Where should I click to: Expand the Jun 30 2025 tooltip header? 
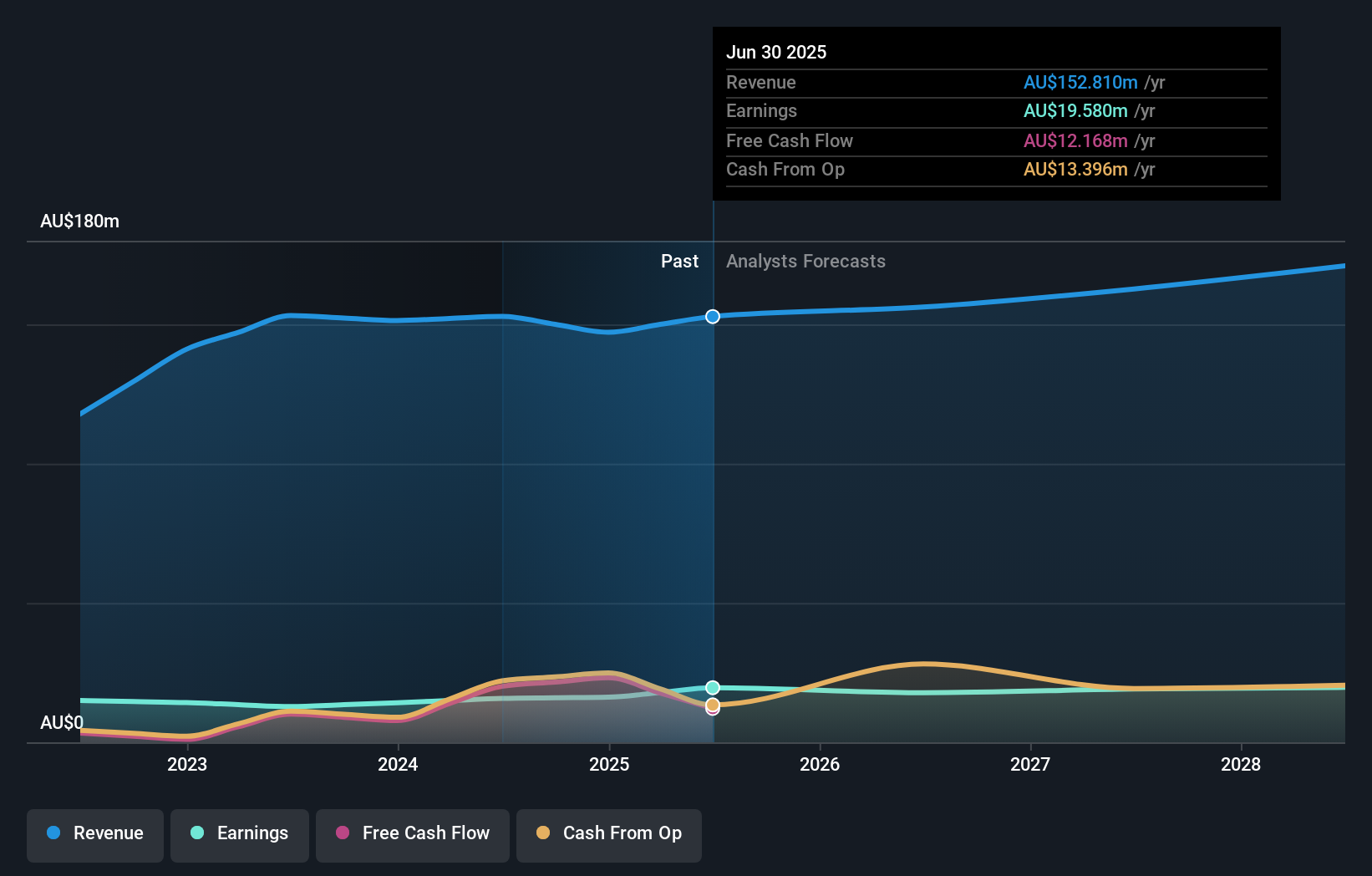click(x=776, y=52)
